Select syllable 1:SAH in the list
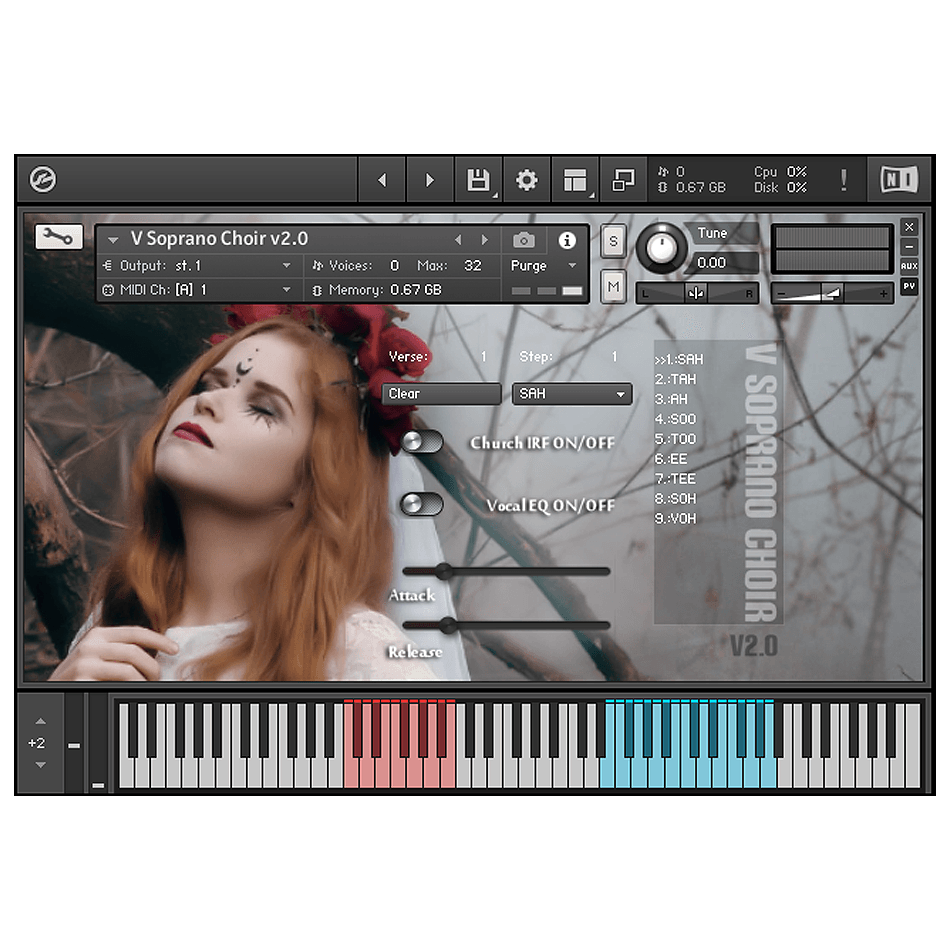This screenshot has height=950, width=950. pos(679,359)
